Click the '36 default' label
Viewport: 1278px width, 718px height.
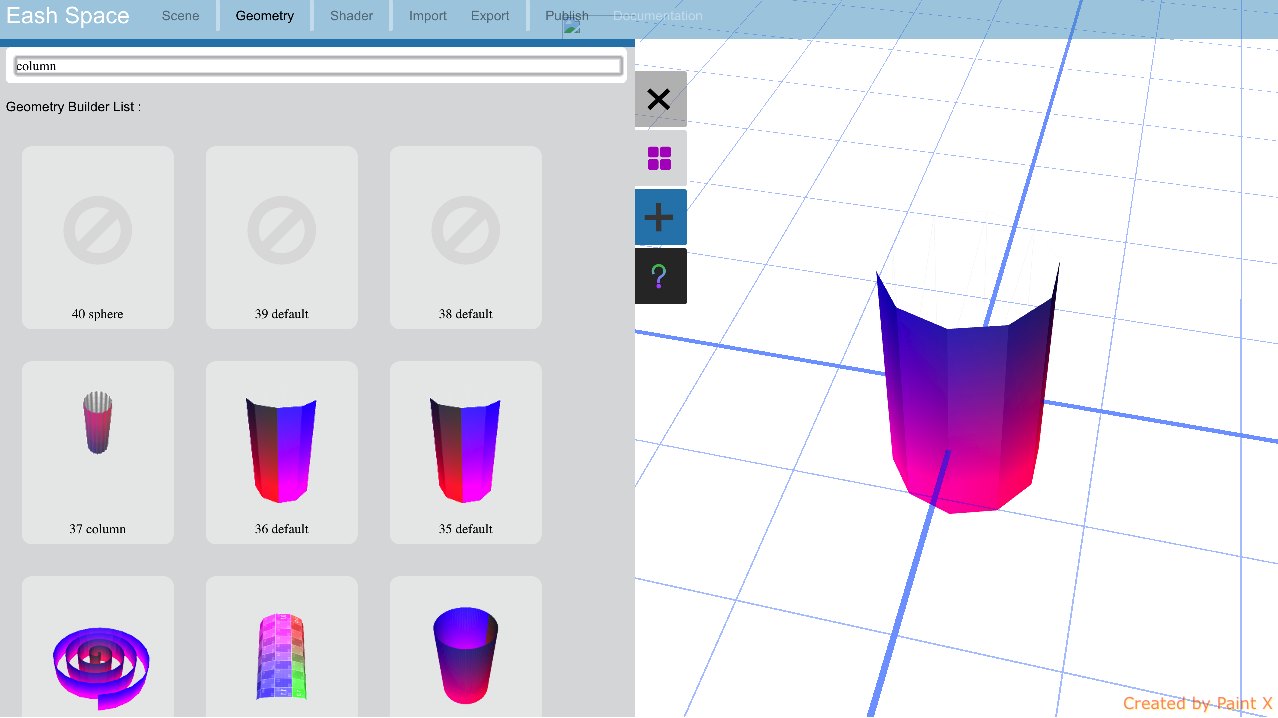(282, 529)
